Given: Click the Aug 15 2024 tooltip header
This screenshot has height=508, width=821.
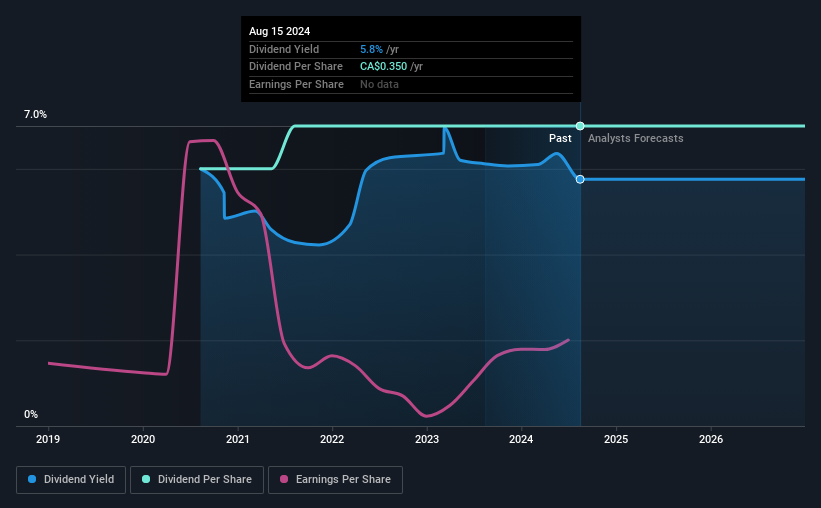Looking at the screenshot, I should tap(280, 31).
